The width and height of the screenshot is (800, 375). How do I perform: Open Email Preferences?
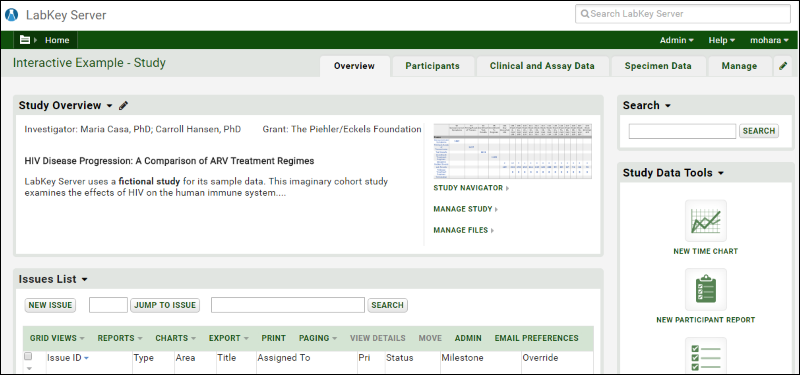coord(536,338)
